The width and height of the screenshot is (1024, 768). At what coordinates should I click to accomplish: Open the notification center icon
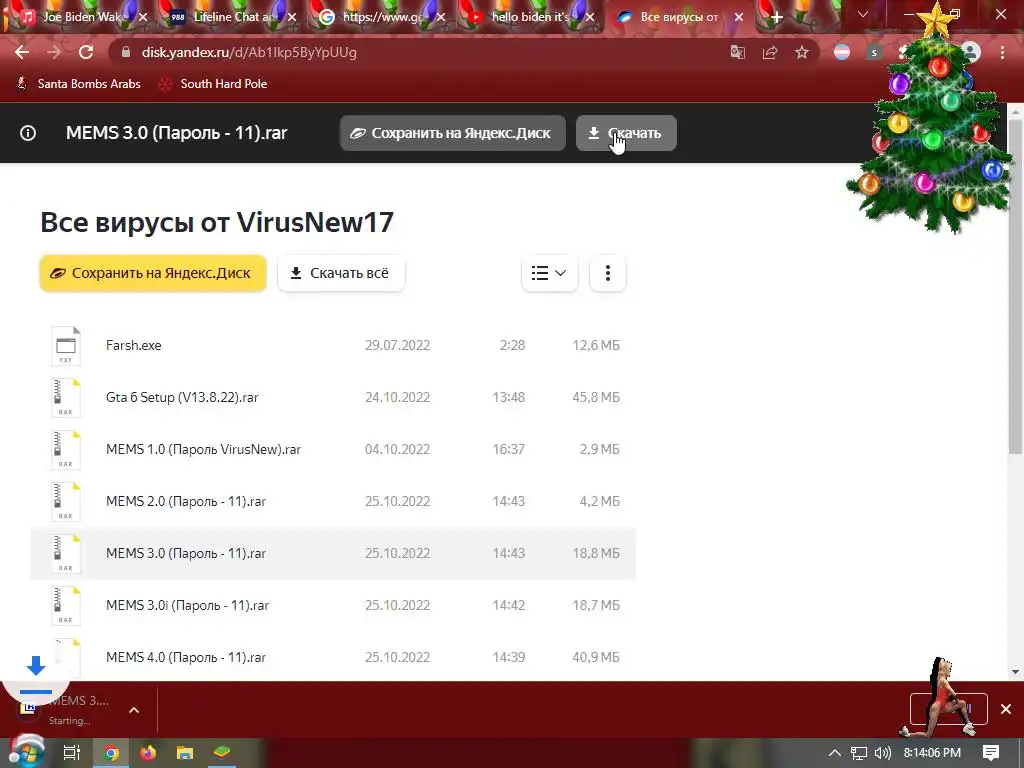[x=991, y=752]
